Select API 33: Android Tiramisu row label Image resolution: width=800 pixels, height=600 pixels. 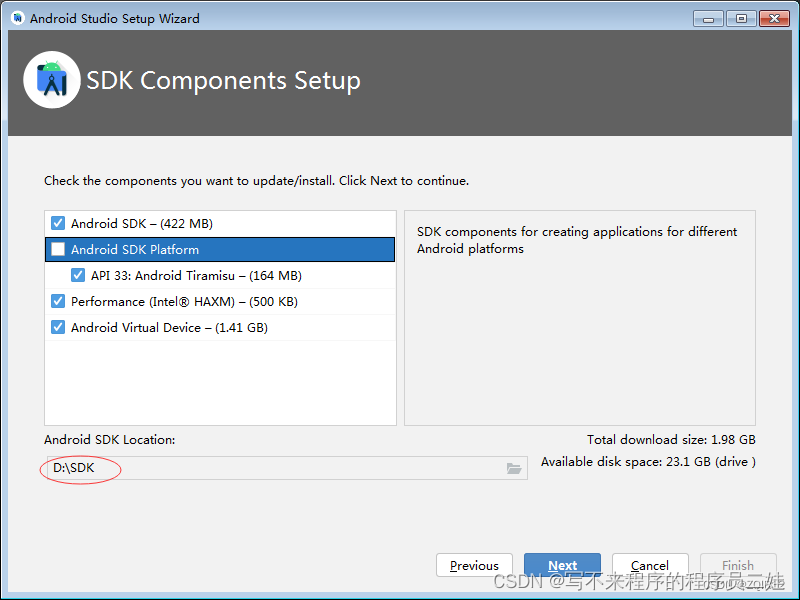pos(196,276)
